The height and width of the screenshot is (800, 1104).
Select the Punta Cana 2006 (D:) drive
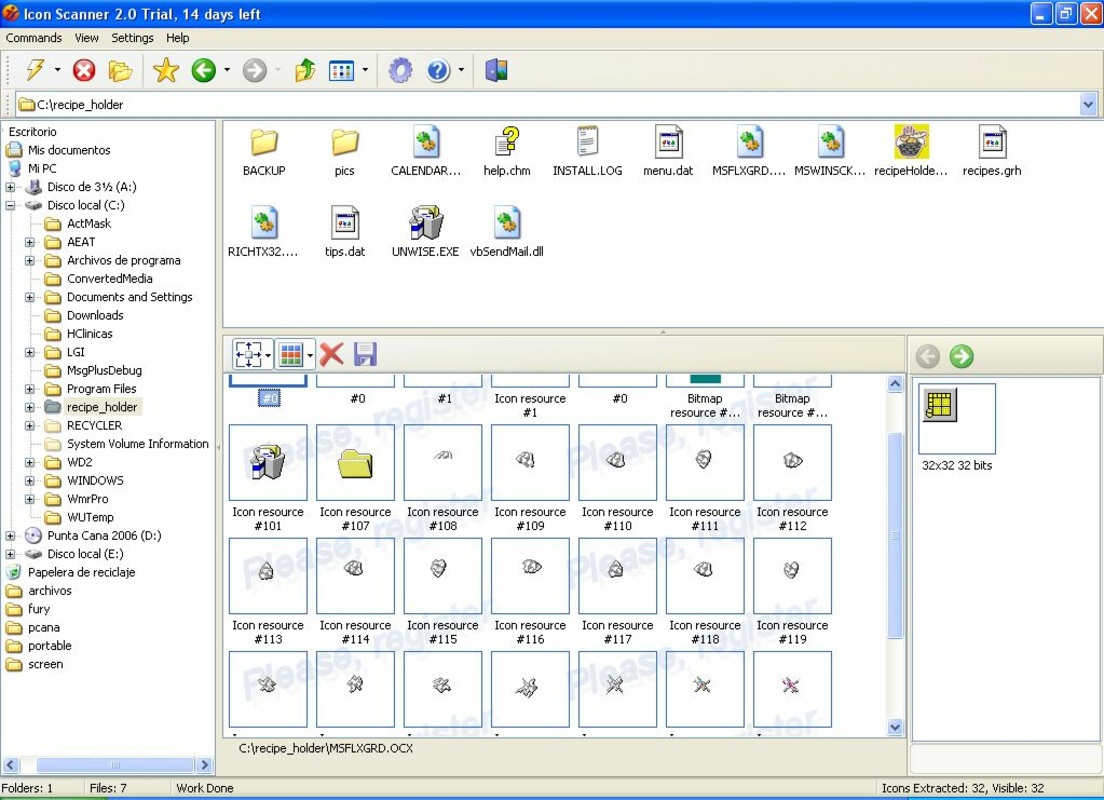pyautogui.click(x=104, y=536)
